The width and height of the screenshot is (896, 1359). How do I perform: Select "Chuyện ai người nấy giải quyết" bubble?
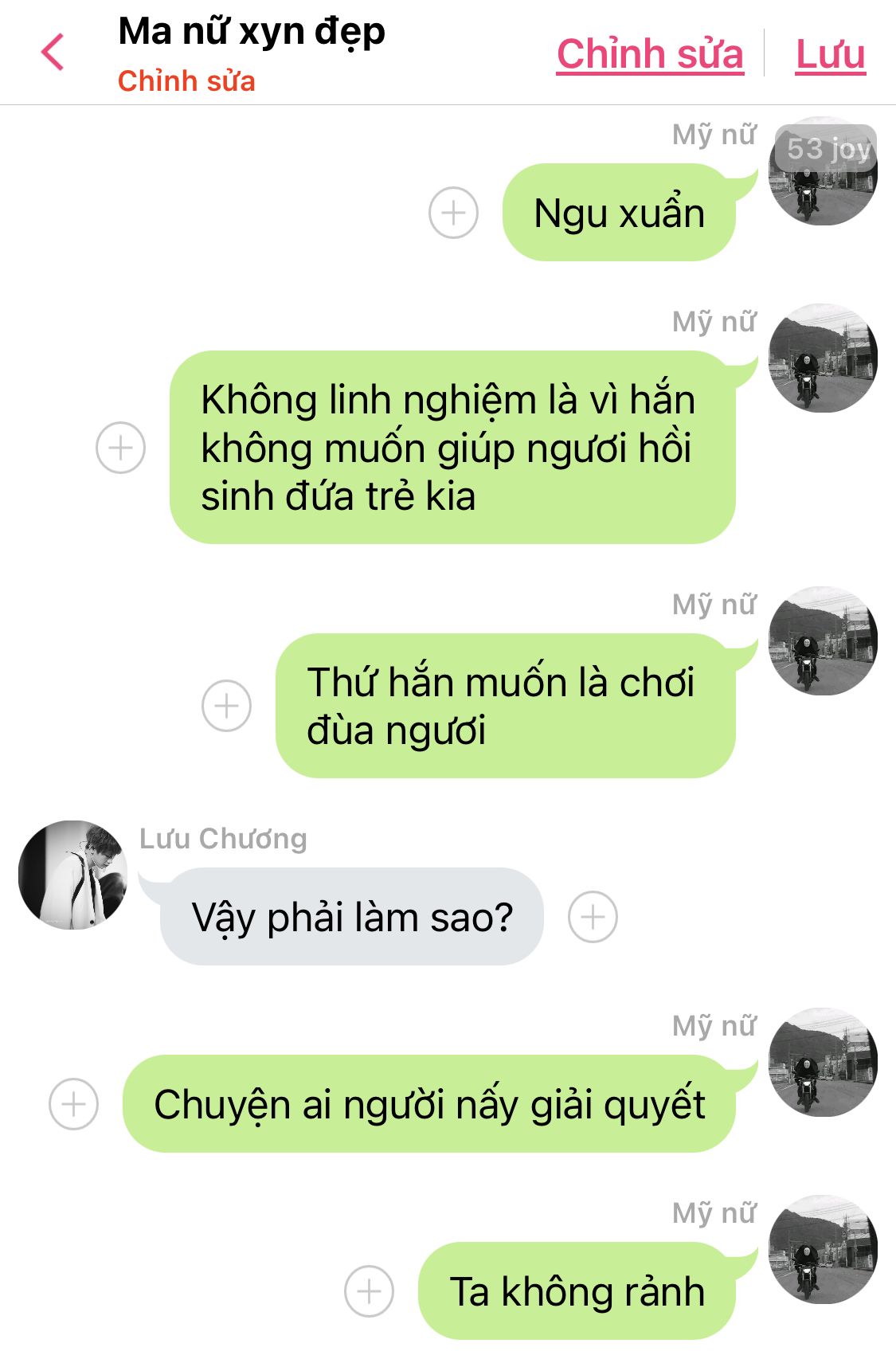coord(429,1104)
